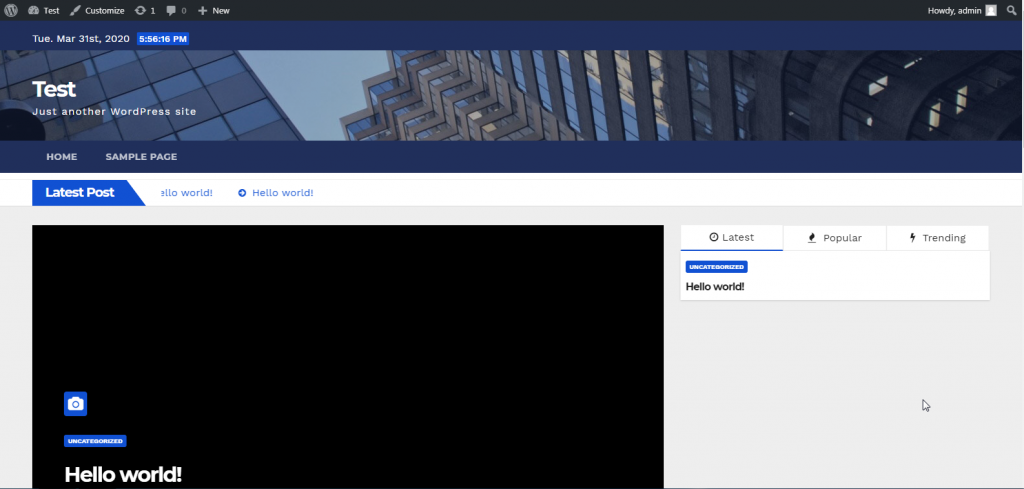Image resolution: width=1024 pixels, height=489 pixels.
Task: Open Hello world! post in sidebar widget
Action: (x=715, y=287)
